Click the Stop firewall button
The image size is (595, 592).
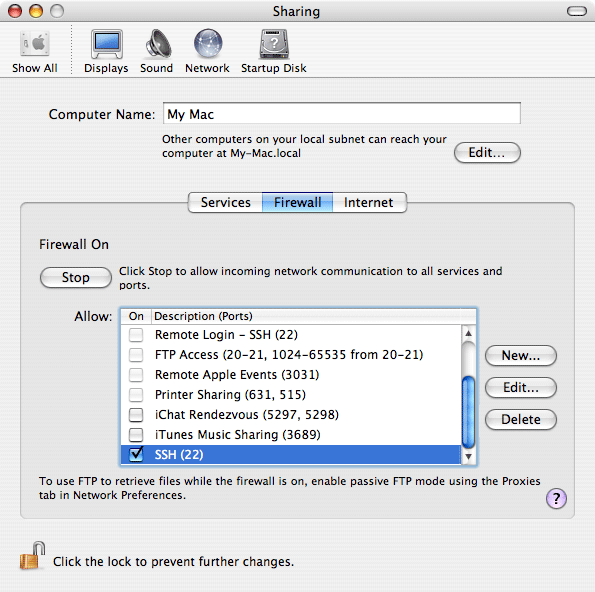click(x=76, y=277)
